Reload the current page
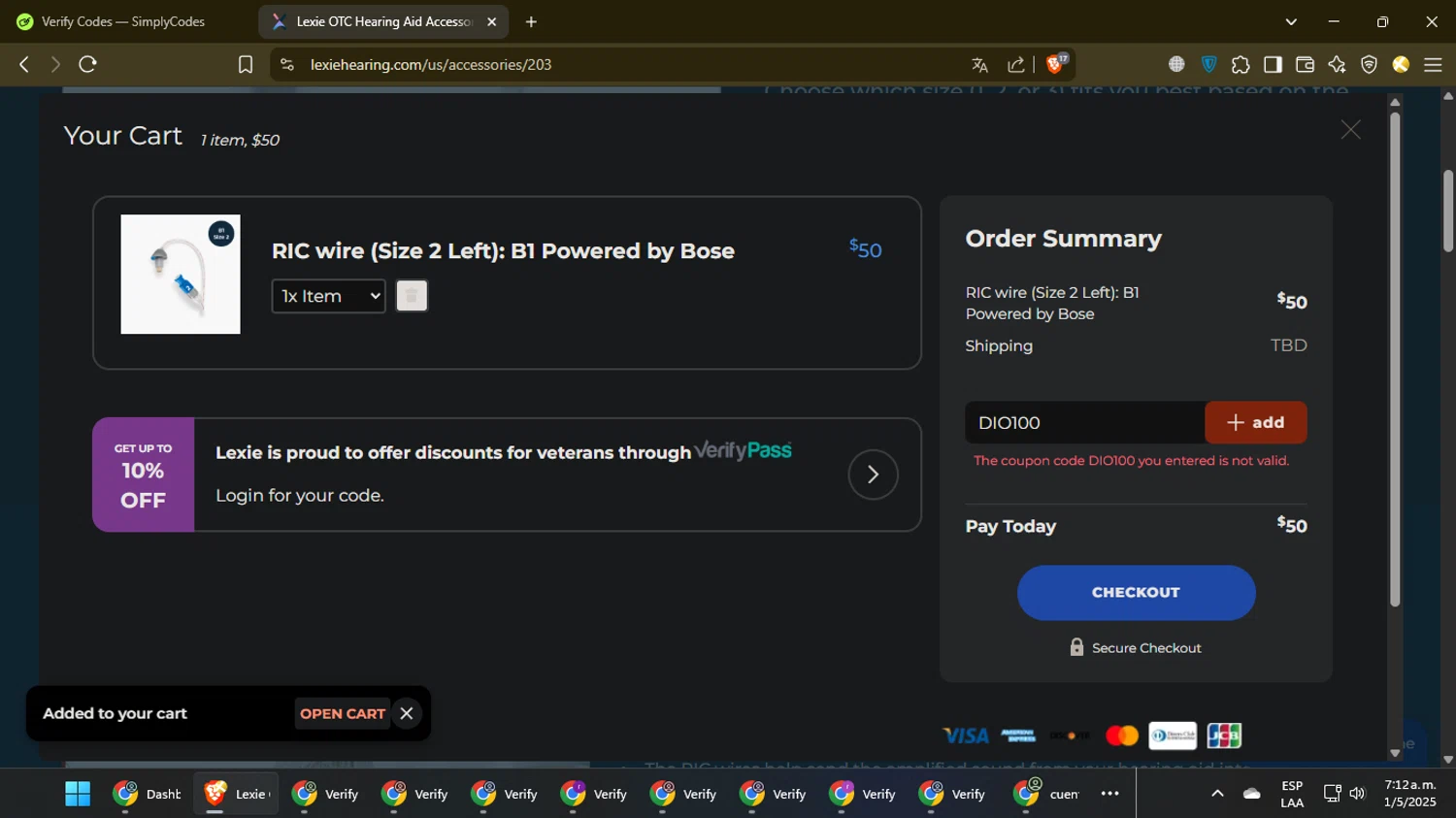The width and height of the screenshot is (1456, 818). click(x=87, y=64)
